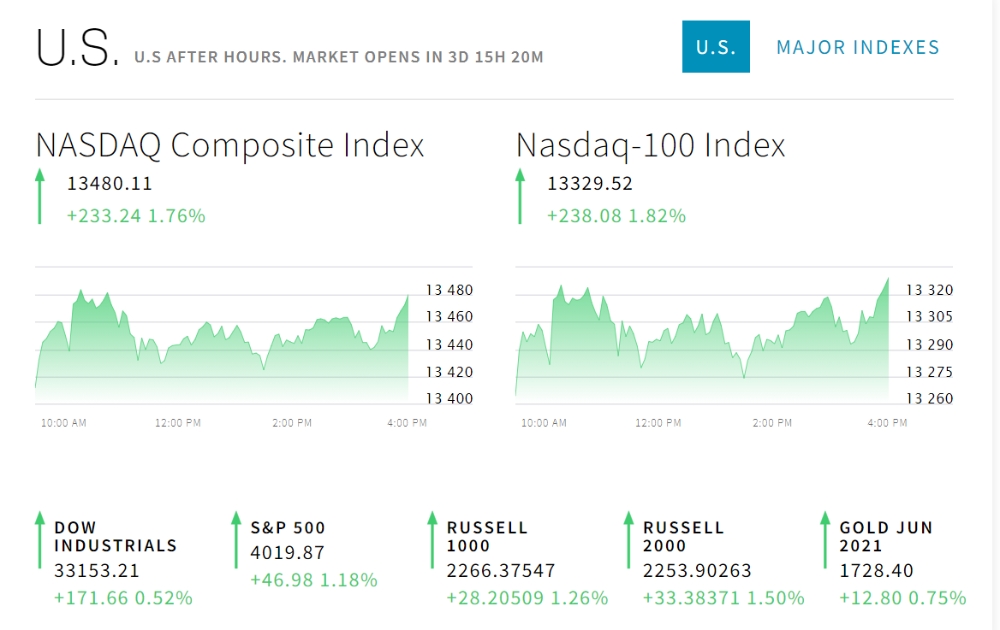Open the Nasdaq-100 Index heading
This screenshot has width=1000, height=630.
coord(651,145)
